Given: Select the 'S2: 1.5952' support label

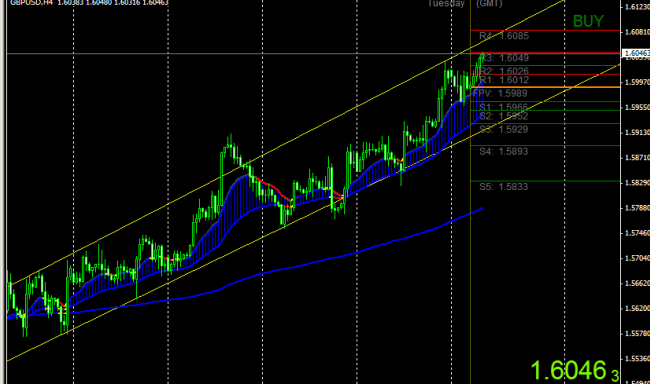Looking at the screenshot, I should pos(504,116).
